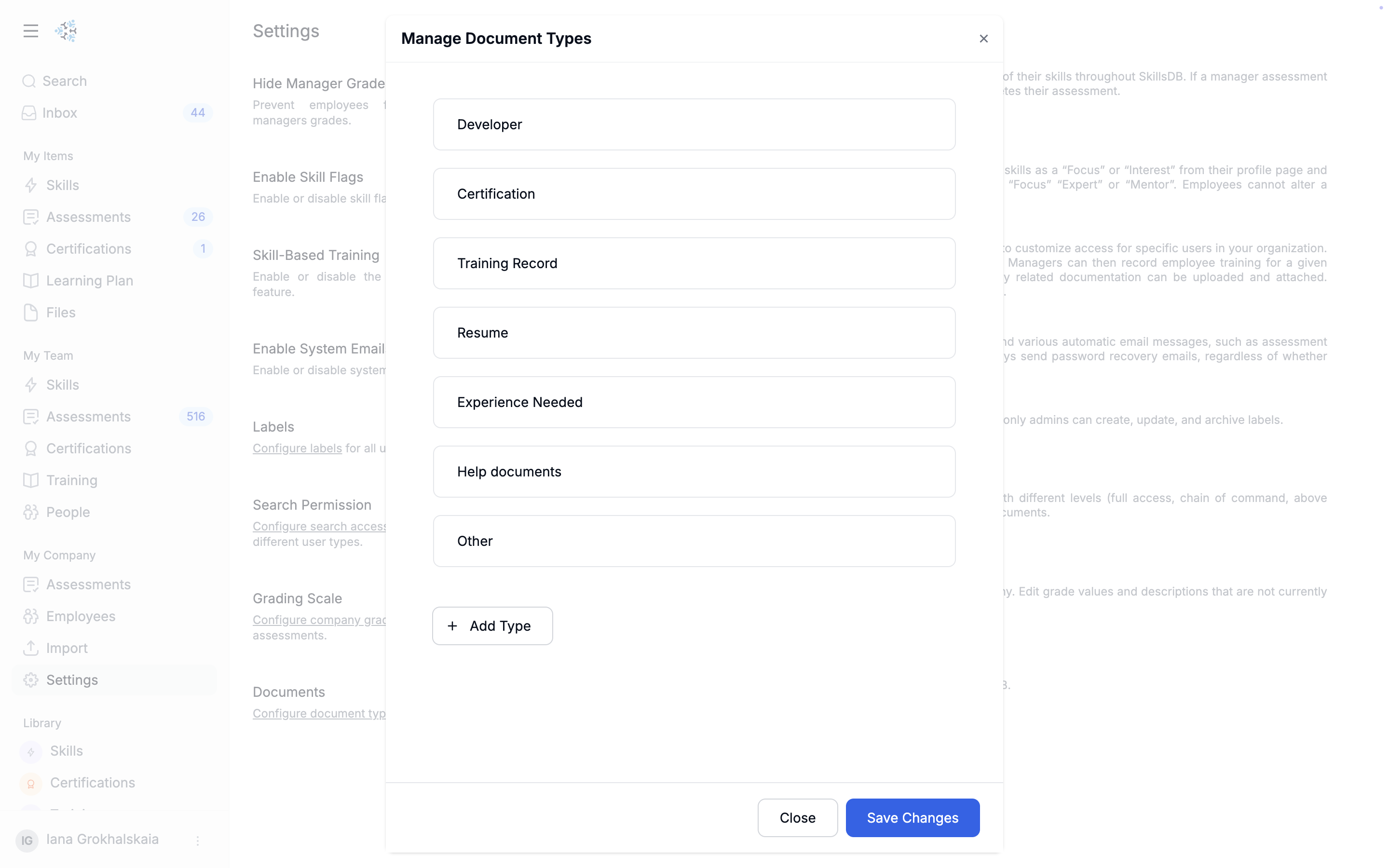This screenshot has width=1389, height=868.
Task: Follow the Configure labels link
Action: tap(297, 448)
